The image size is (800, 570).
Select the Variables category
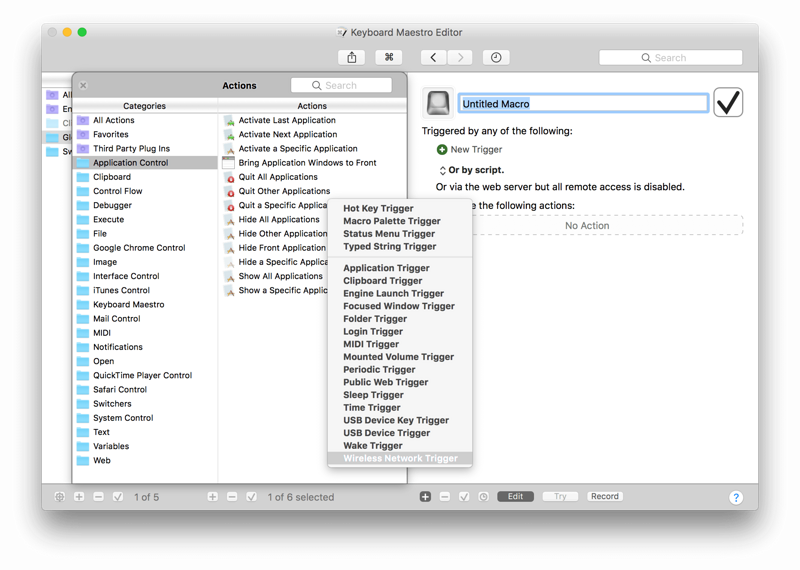[145, 447]
